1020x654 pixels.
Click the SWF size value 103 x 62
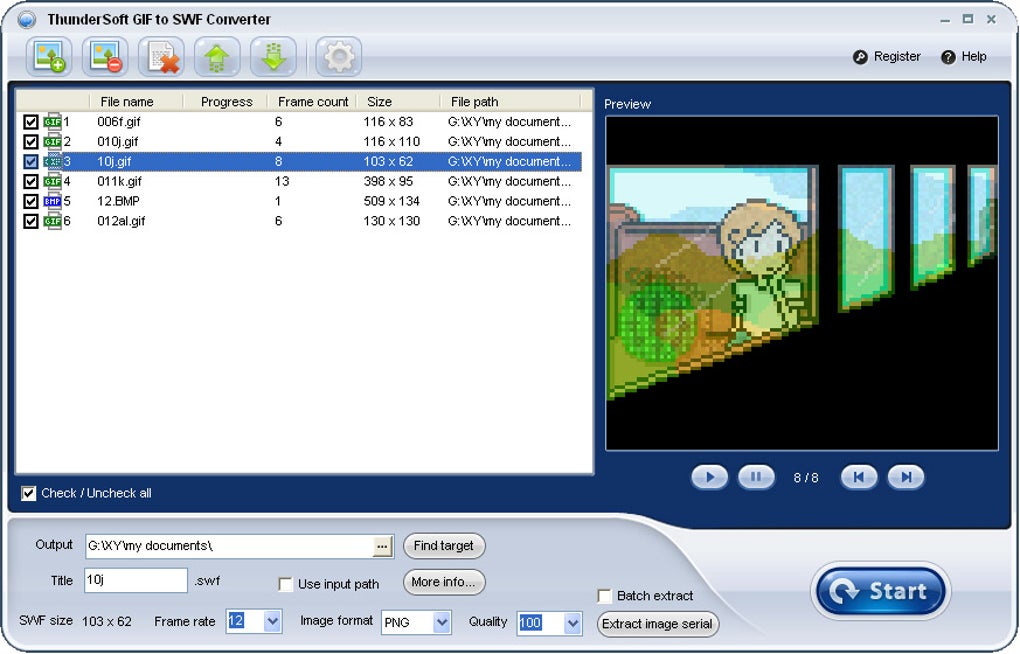point(107,621)
